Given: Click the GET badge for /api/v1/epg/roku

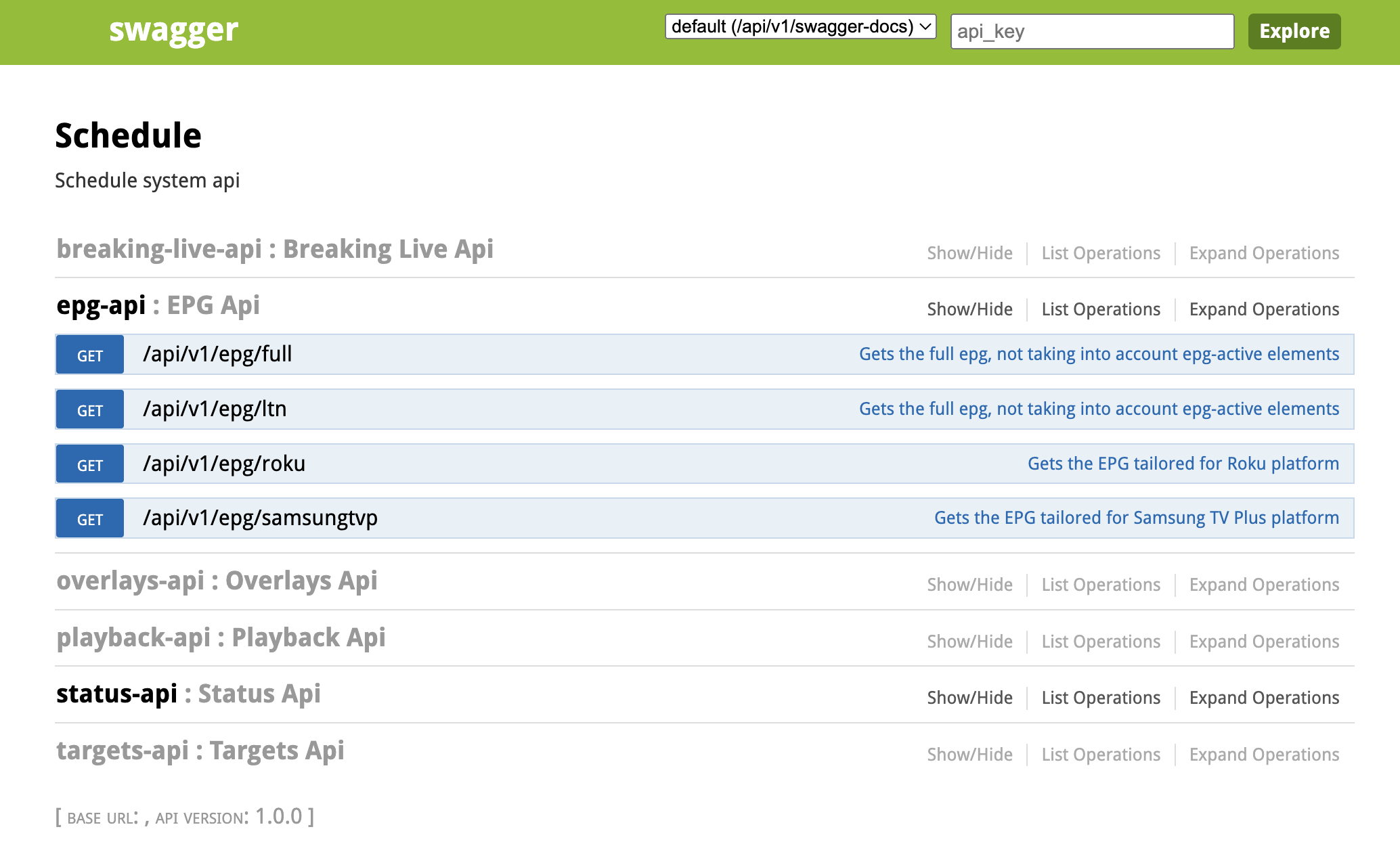Looking at the screenshot, I should point(89,464).
